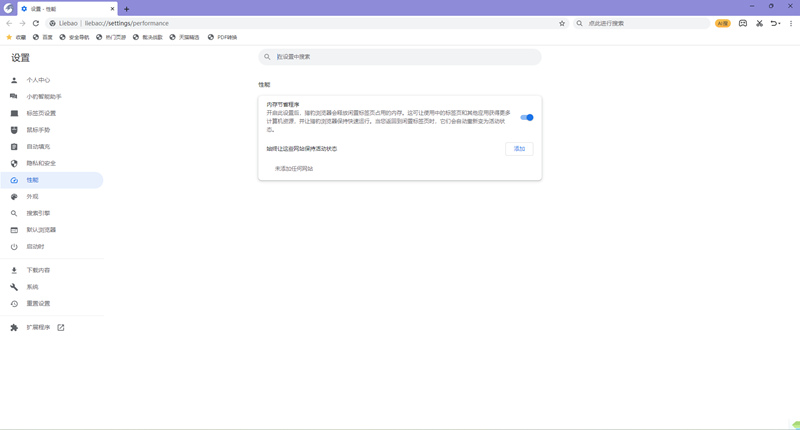Screen dimensions: 800x430
Task: Open the three-dot browser menu
Action: (x=791, y=23)
